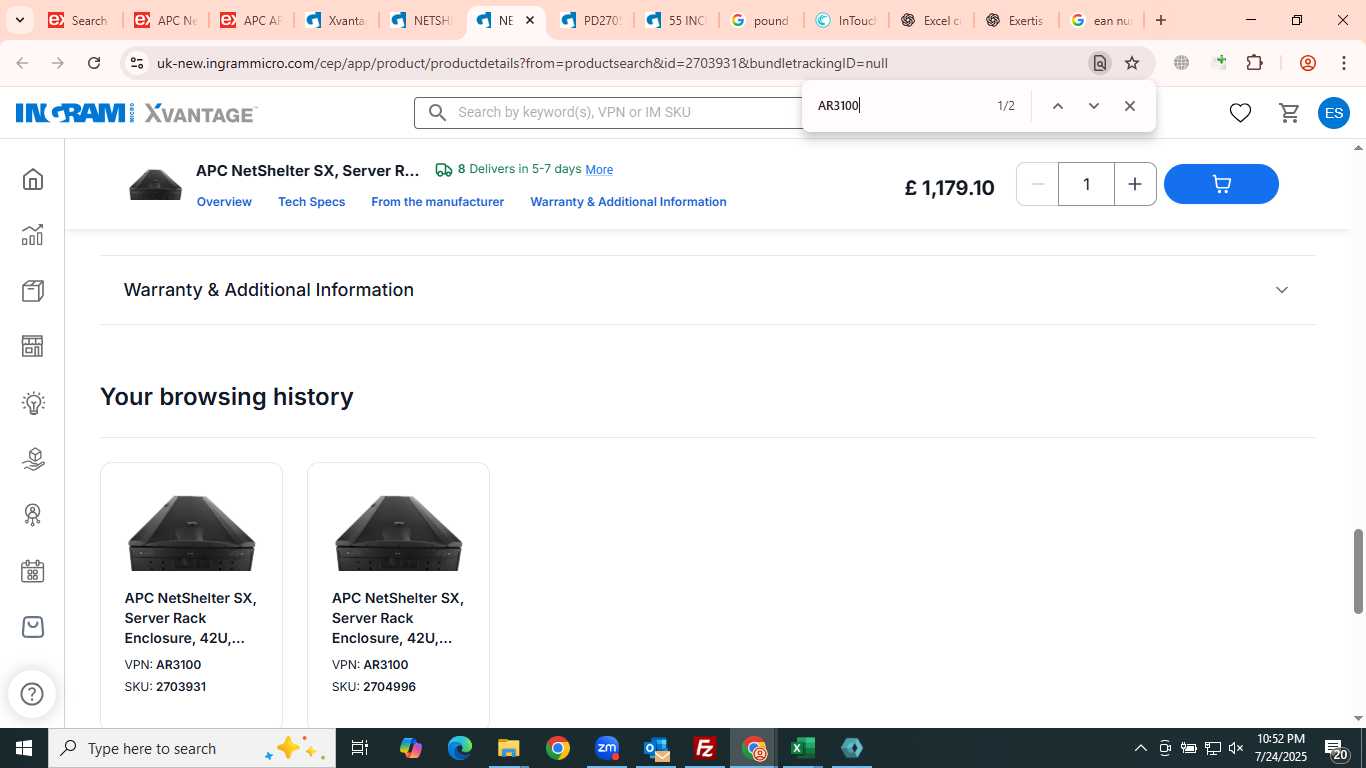Viewport: 1366px width, 768px height.
Task: View site information icon in address bar
Action: (x=136, y=63)
